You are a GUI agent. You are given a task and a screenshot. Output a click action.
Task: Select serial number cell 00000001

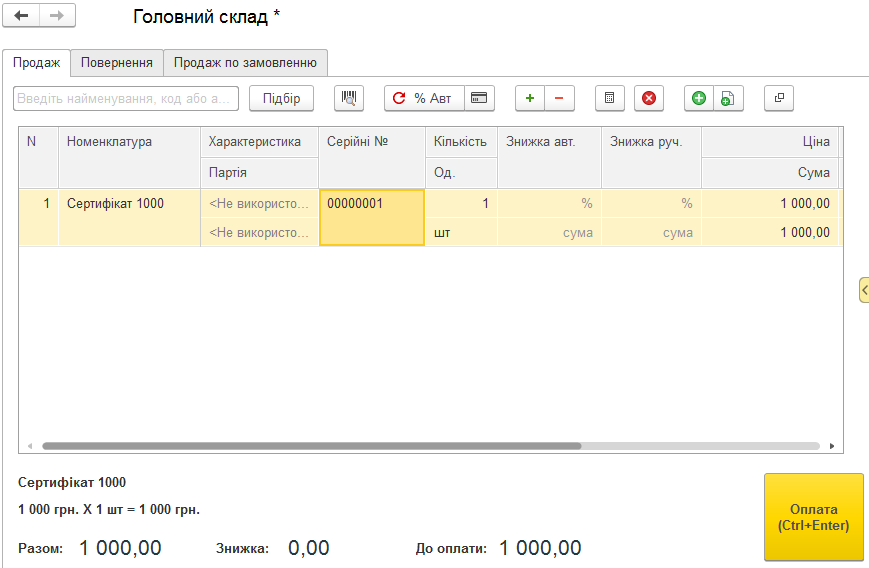click(x=372, y=217)
